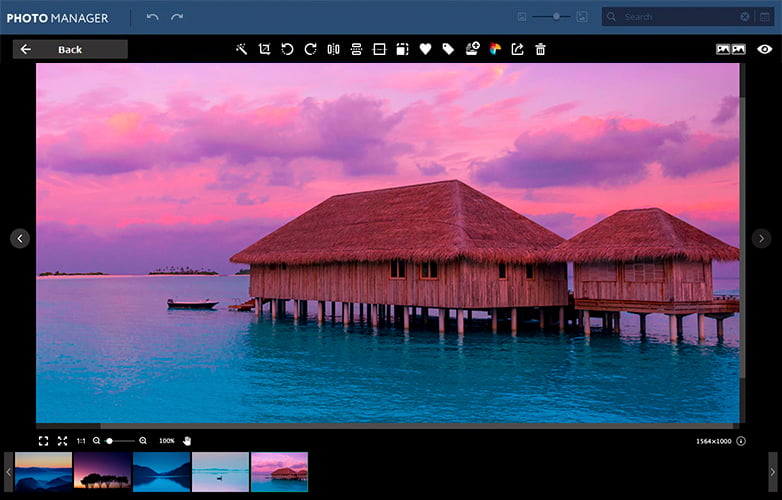Click the PHOTO MANAGER logo

click(x=57, y=18)
